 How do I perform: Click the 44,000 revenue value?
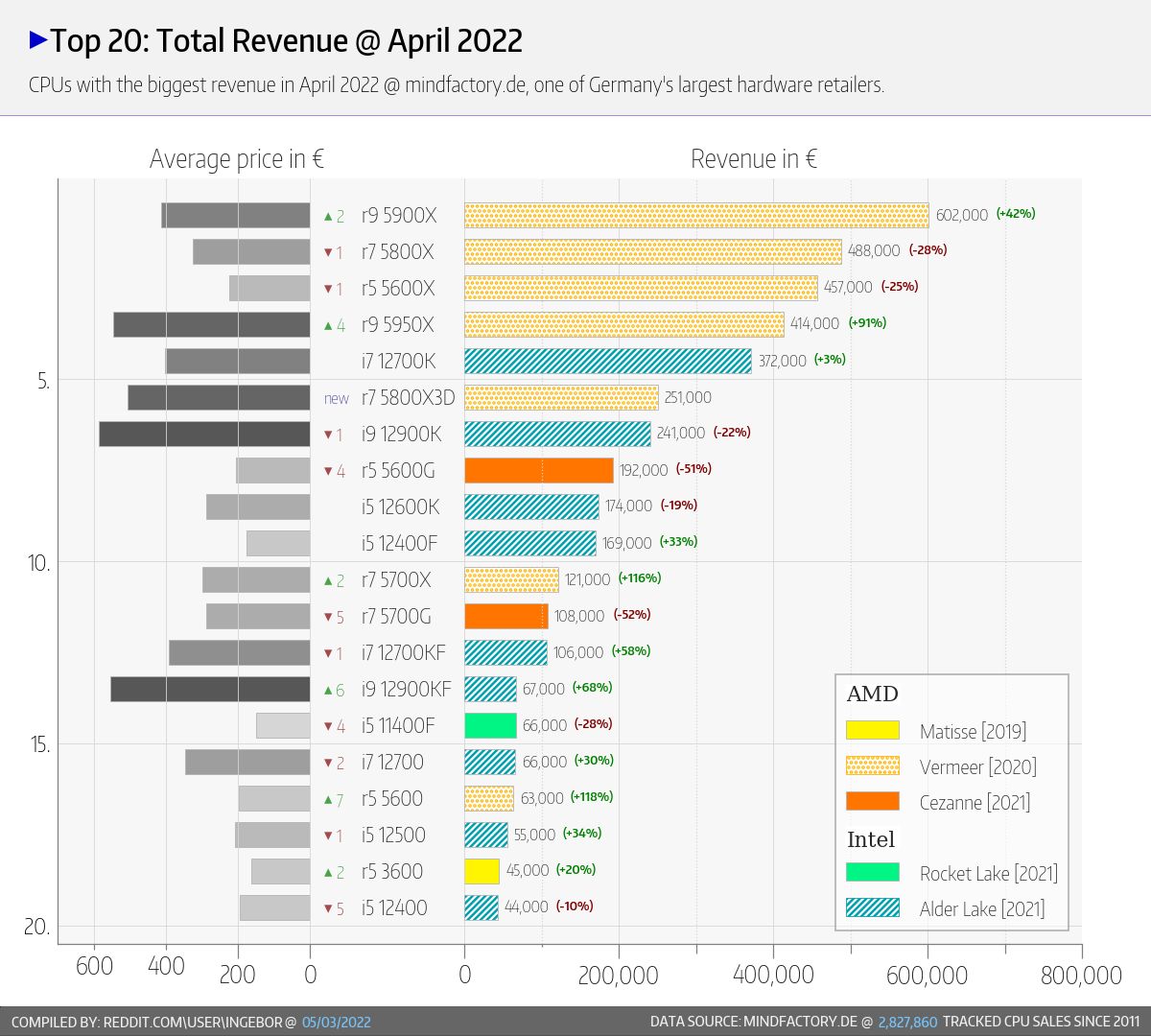pos(526,906)
